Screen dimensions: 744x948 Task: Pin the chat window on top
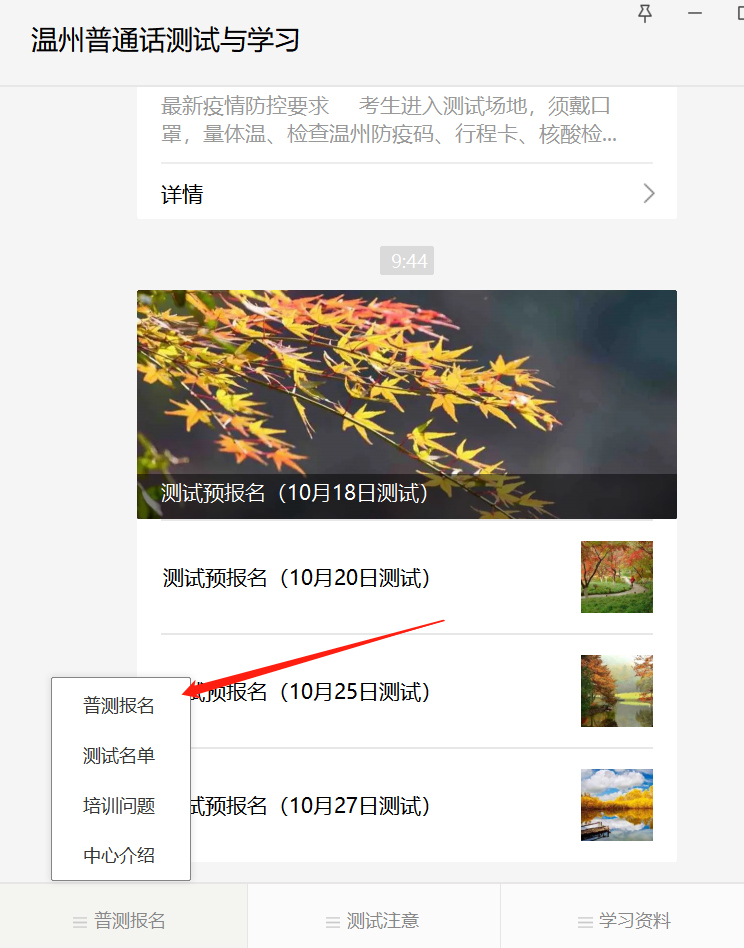point(645,13)
